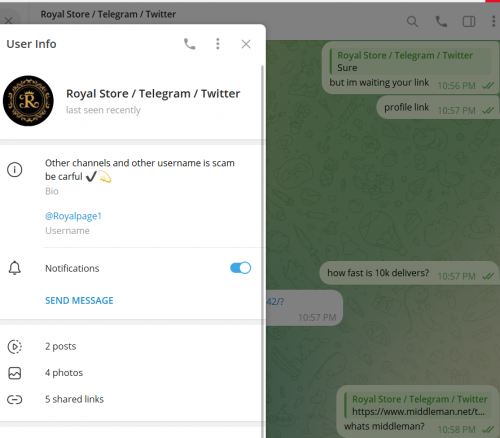Click the SEND MESSAGE button
Viewport: 500px width, 438px height.
pyautogui.click(x=79, y=300)
